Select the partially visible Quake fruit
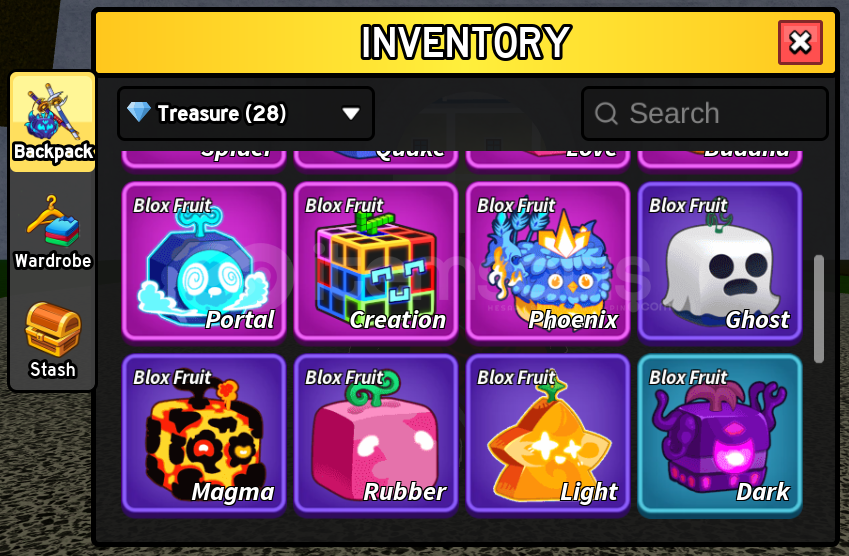849x556 pixels. pos(376,158)
